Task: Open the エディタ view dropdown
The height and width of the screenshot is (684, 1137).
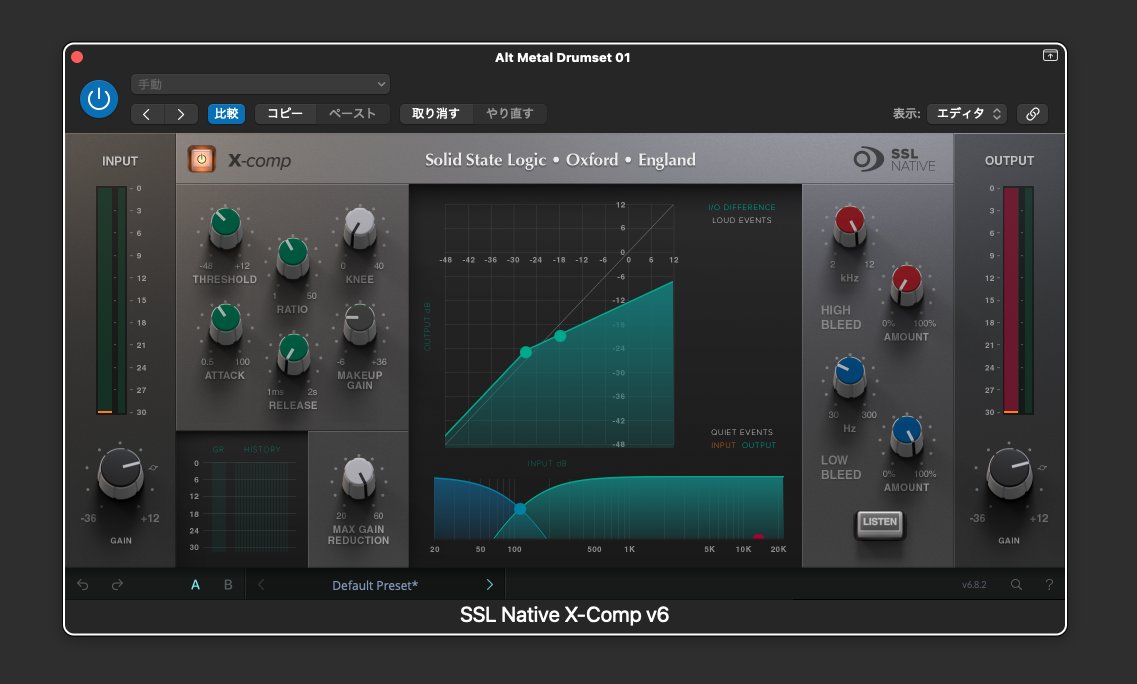Action: pos(967,114)
